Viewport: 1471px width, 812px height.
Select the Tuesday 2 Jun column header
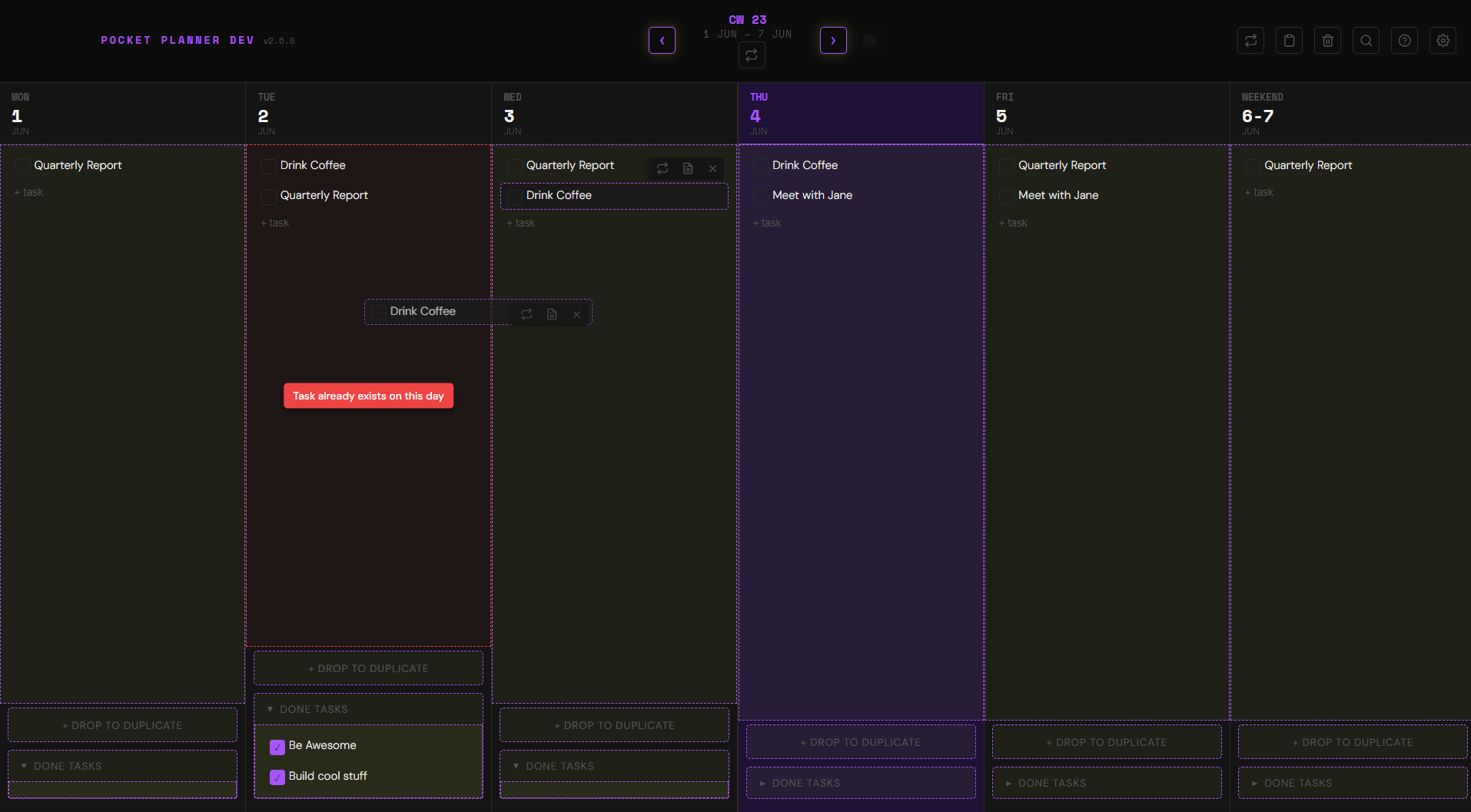coord(368,114)
